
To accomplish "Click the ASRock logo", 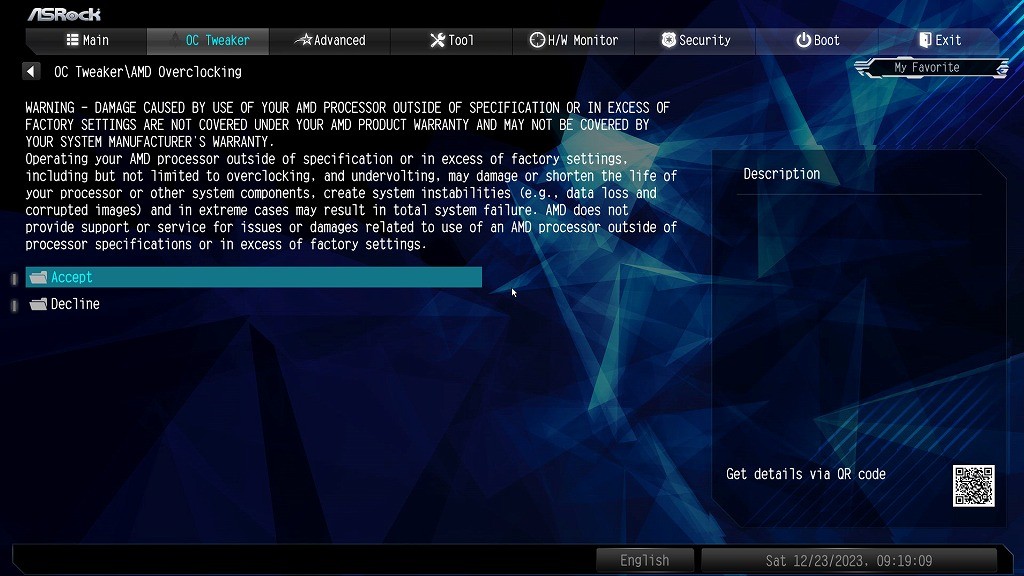I will (x=64, y=14).
